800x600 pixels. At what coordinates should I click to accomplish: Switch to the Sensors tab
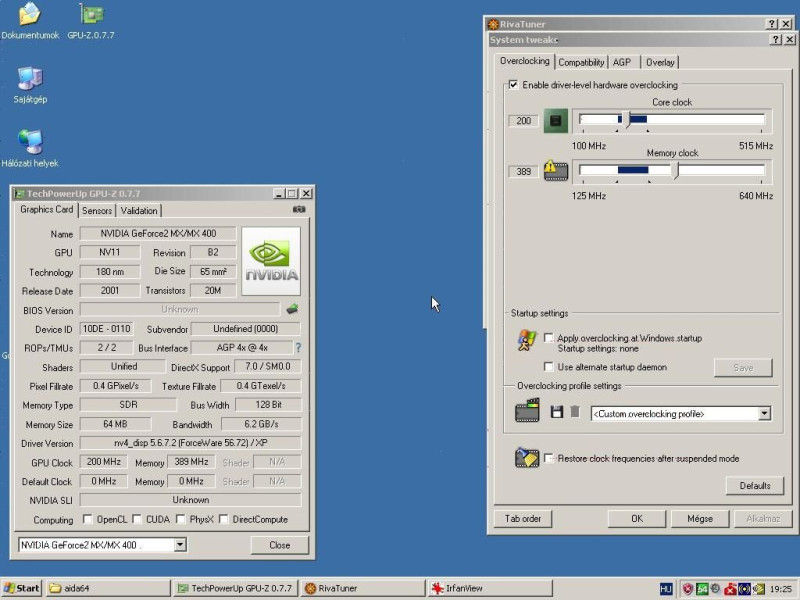[x=97, y=211]
